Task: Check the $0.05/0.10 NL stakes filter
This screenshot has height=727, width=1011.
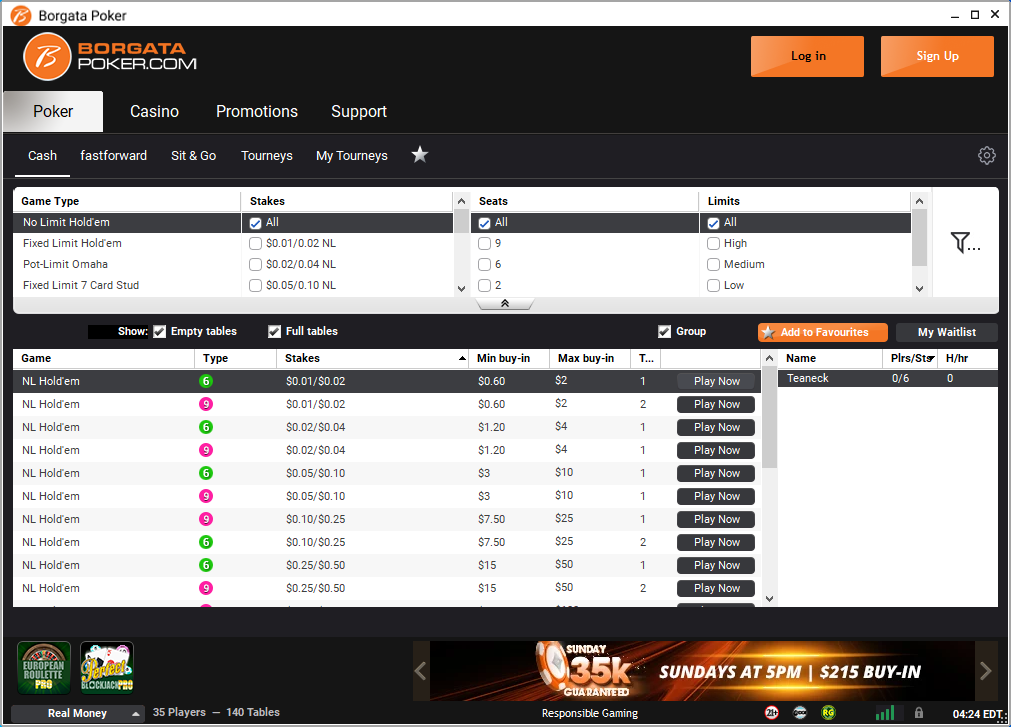Action: (x=255, y=286)
